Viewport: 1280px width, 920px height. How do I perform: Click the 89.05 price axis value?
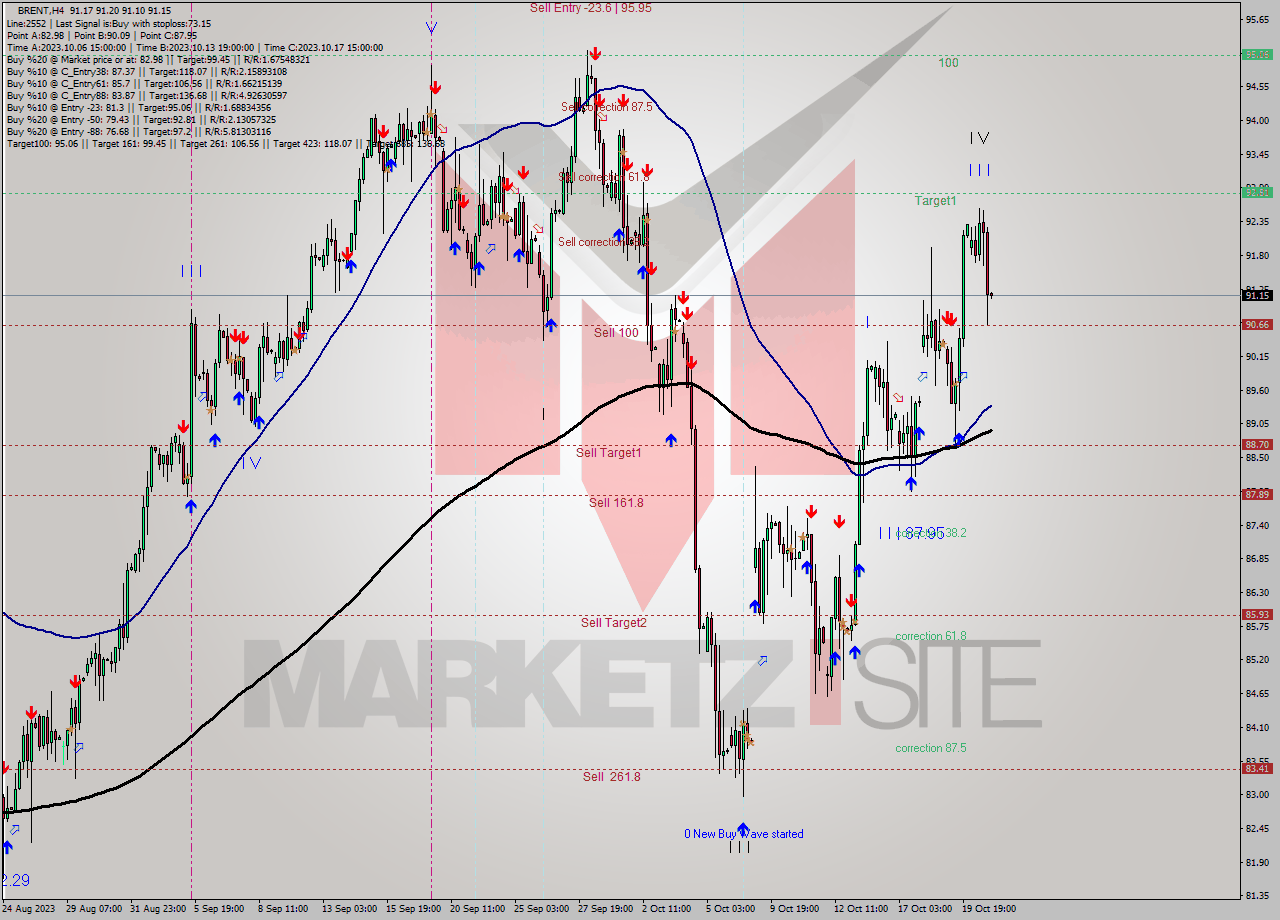click(1257, 424)
